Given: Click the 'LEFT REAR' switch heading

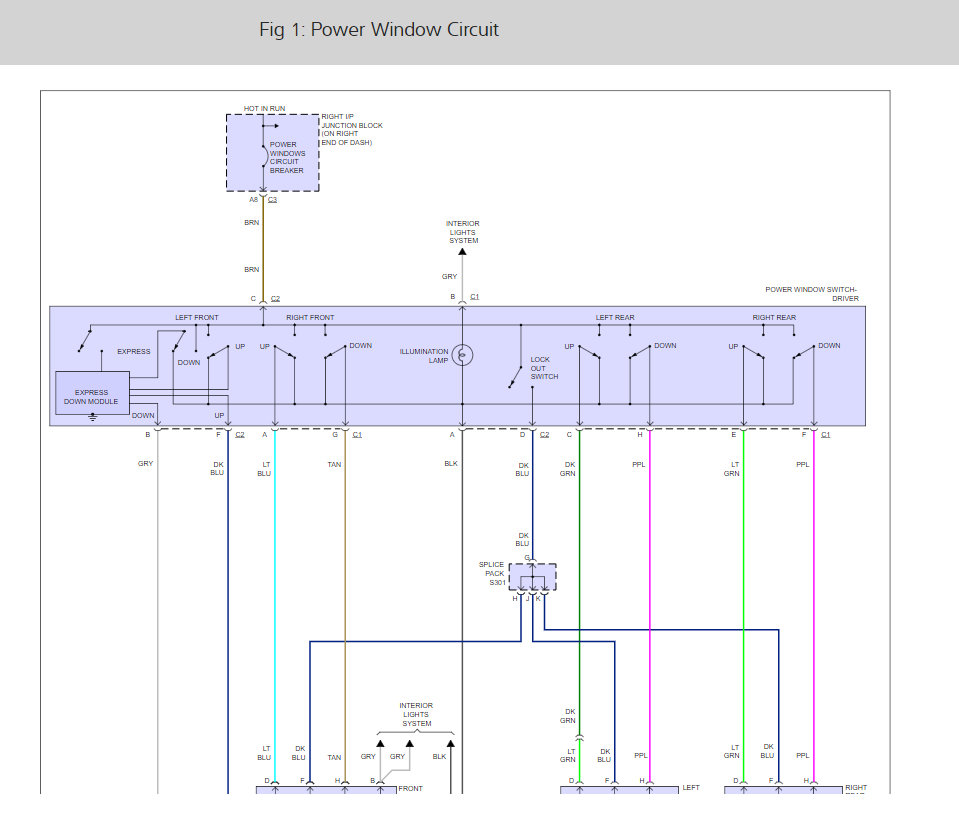Looking at the screenshot, I should (615, 317).
